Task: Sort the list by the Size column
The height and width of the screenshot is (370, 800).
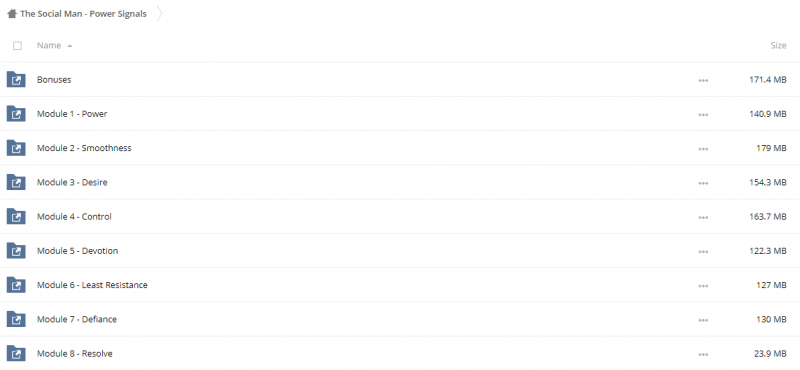Action: click(778, 45)
